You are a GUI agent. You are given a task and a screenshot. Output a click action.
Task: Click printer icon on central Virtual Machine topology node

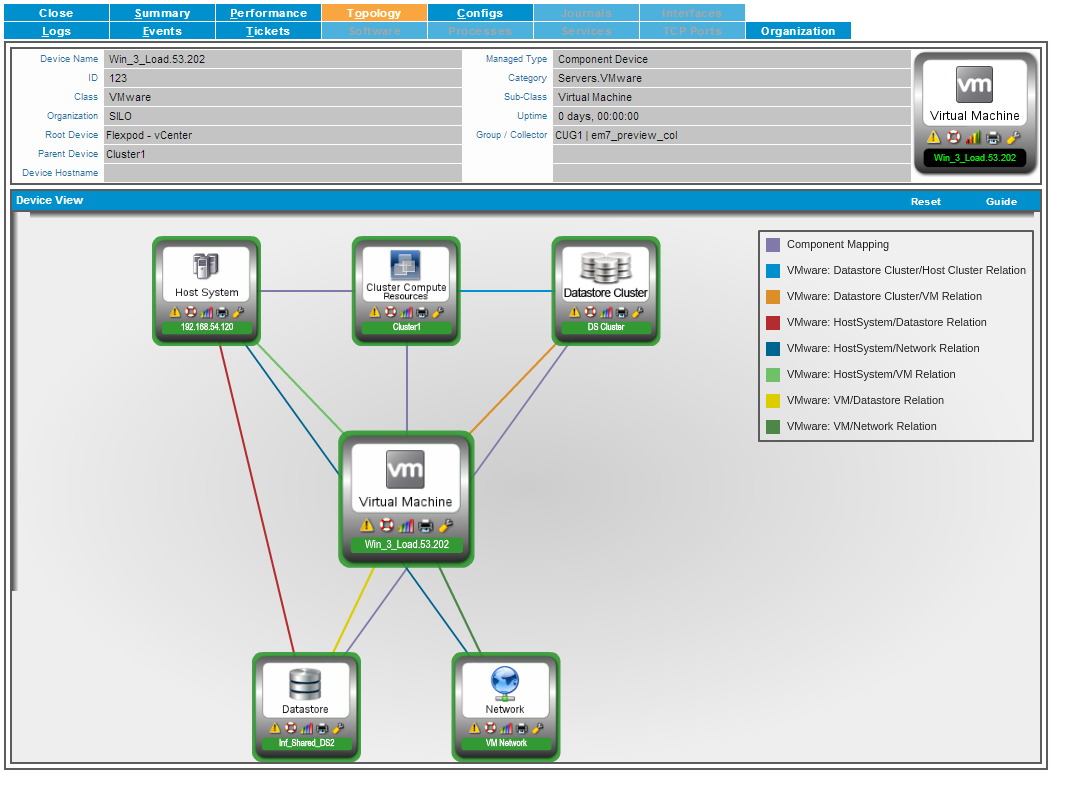point(425,525)
